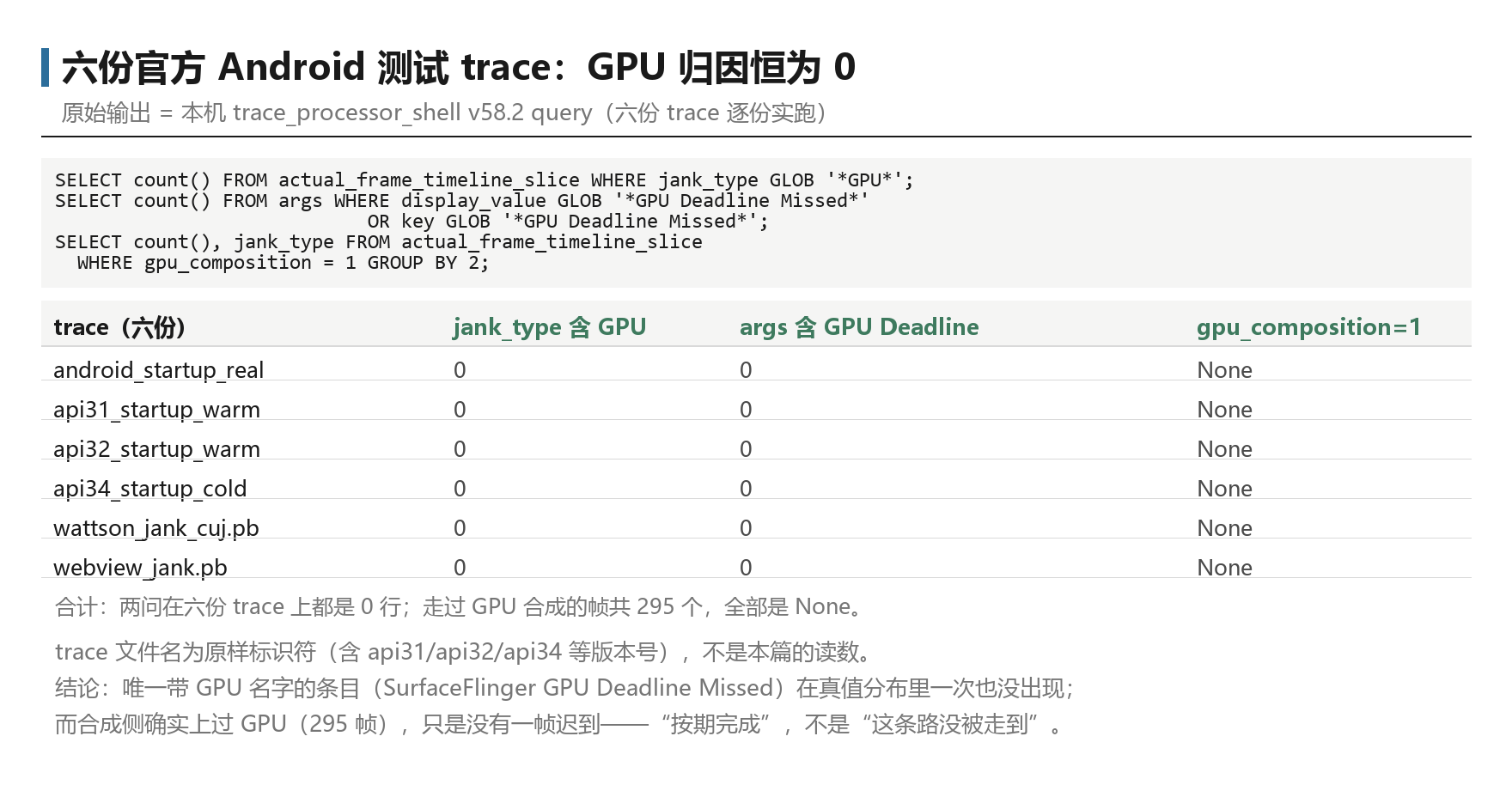Click the 'gpu_composition=1' column header

(1308, 327)
